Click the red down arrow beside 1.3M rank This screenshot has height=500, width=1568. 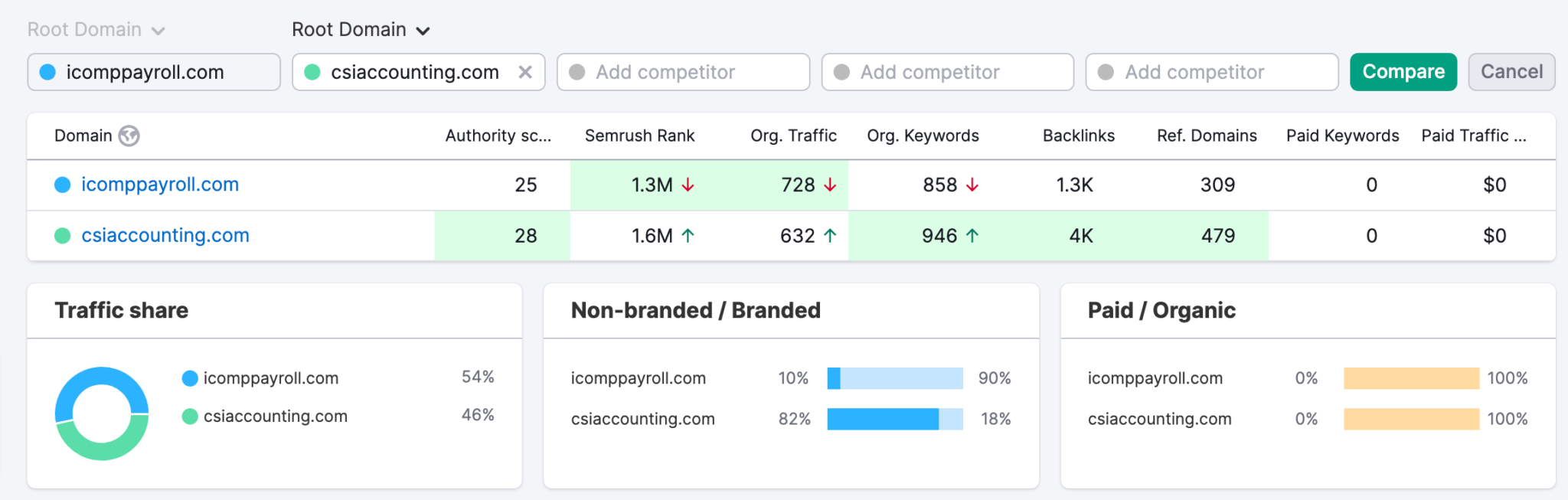tap(688, 185)
